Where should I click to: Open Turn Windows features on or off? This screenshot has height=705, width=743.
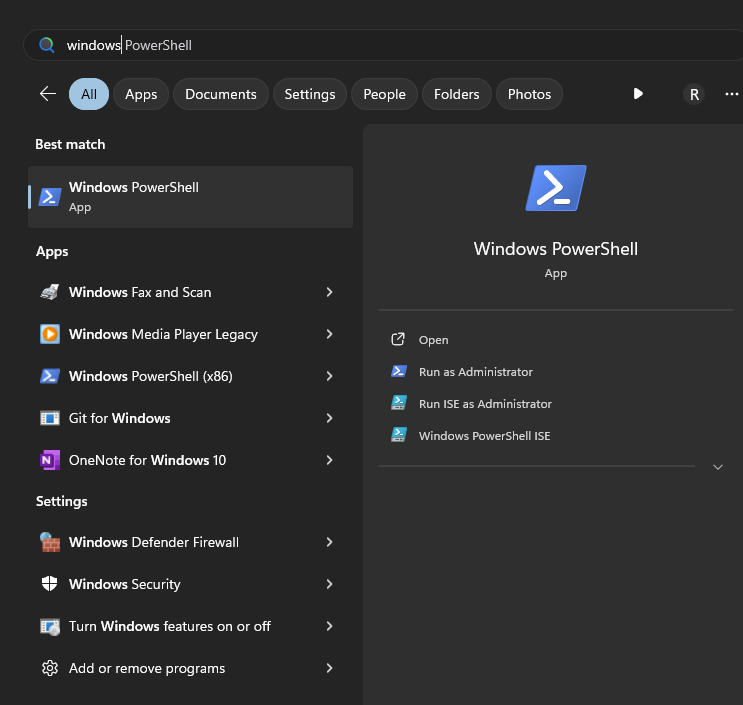point(190,626)
